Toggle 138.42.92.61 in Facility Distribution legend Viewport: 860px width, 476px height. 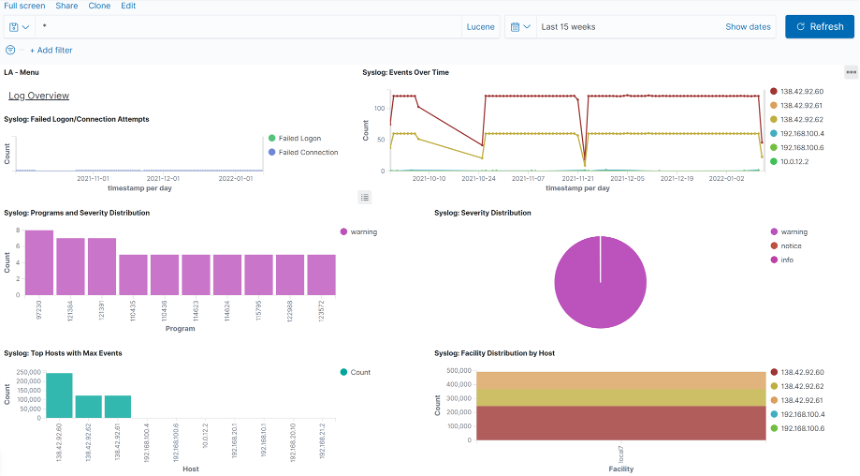coord(797,400)
